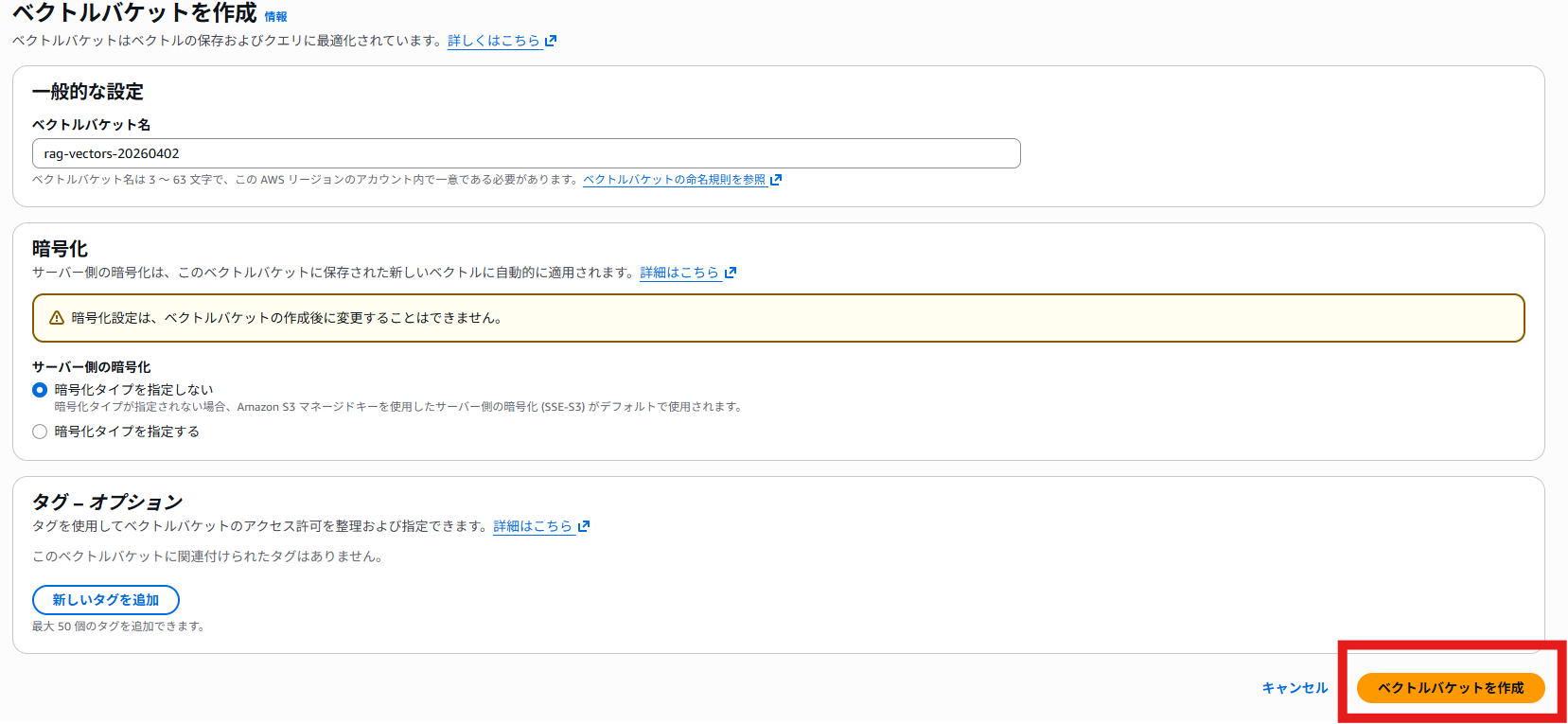Screen dimensions: 1568x724
Task: Click external-link icon in タグ description
Action: point(584,526)
